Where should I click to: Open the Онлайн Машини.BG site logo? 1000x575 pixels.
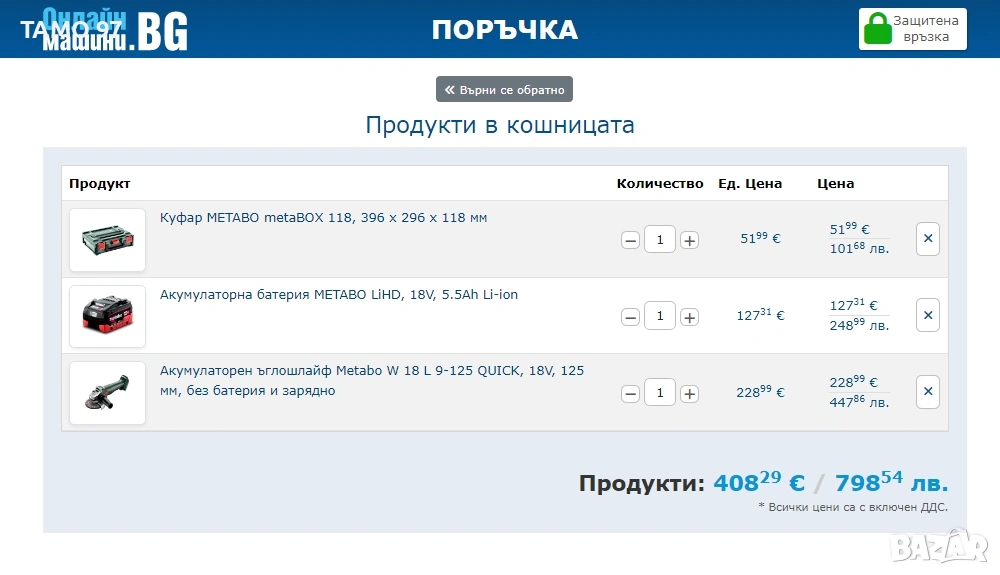pyautogui.click(x=115, y=29)
